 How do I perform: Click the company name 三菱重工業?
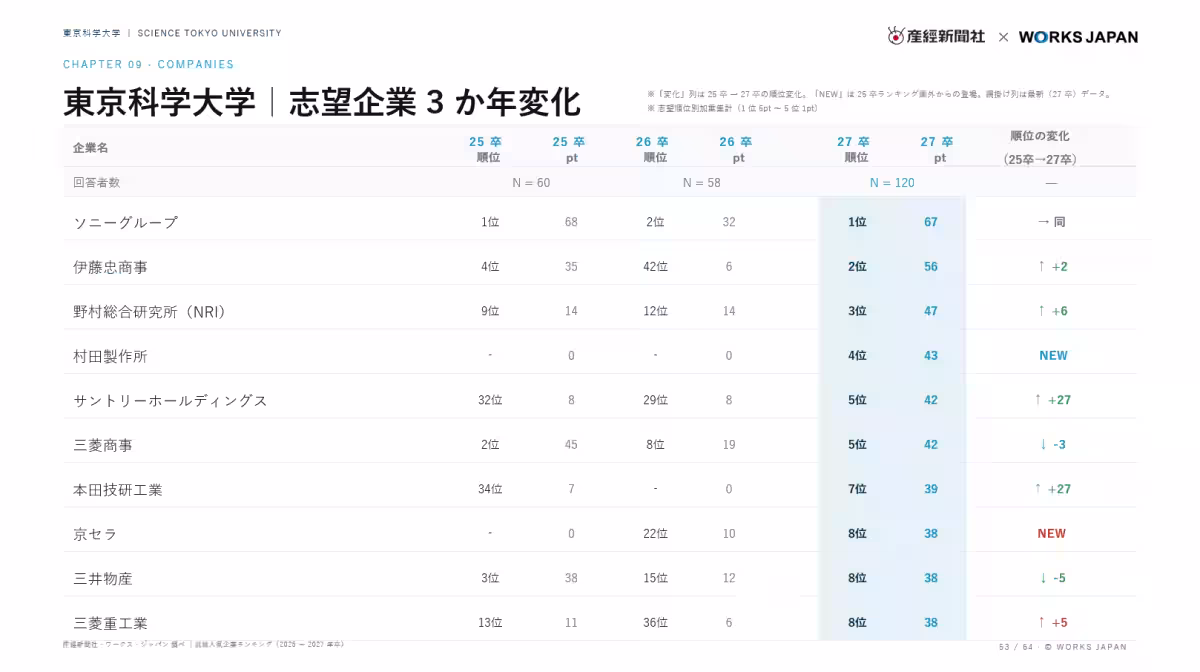(x=110, y=623)
